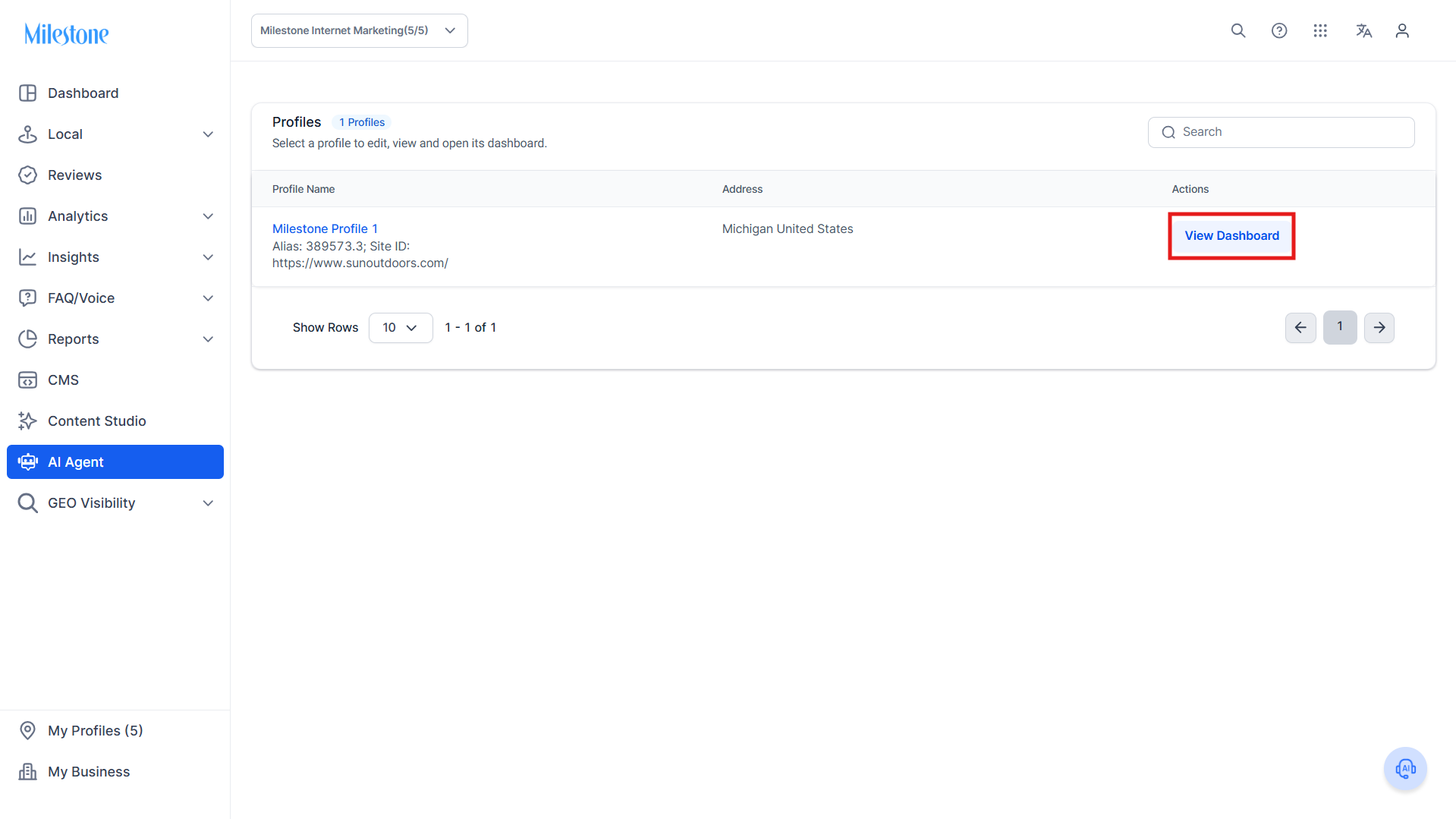Viewport: 1456px width, 819px height.
Task: Expand the Insights menu chevron
Action: (208, 257)
